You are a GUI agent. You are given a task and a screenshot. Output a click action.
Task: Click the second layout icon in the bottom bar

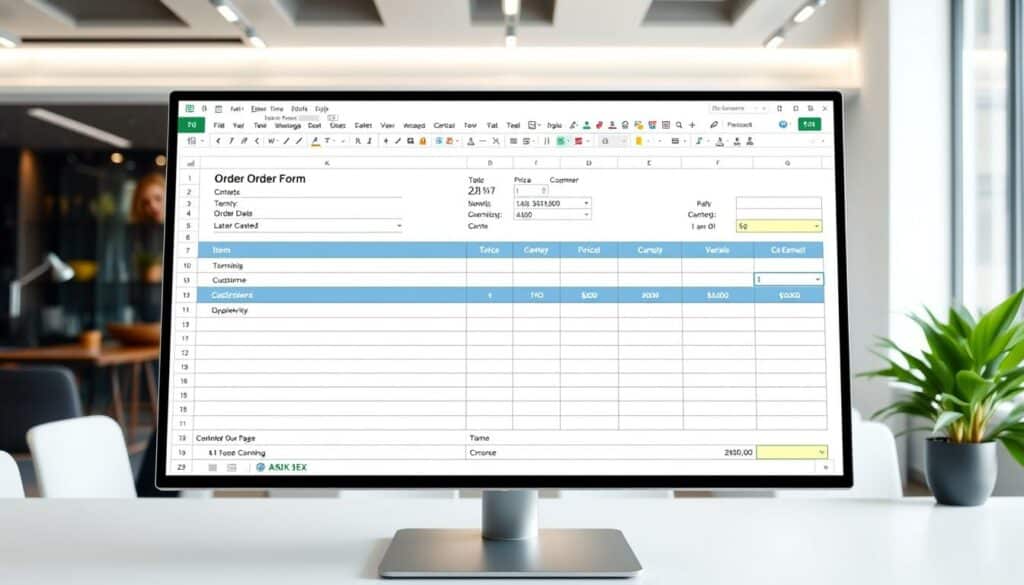click(232, 467)
